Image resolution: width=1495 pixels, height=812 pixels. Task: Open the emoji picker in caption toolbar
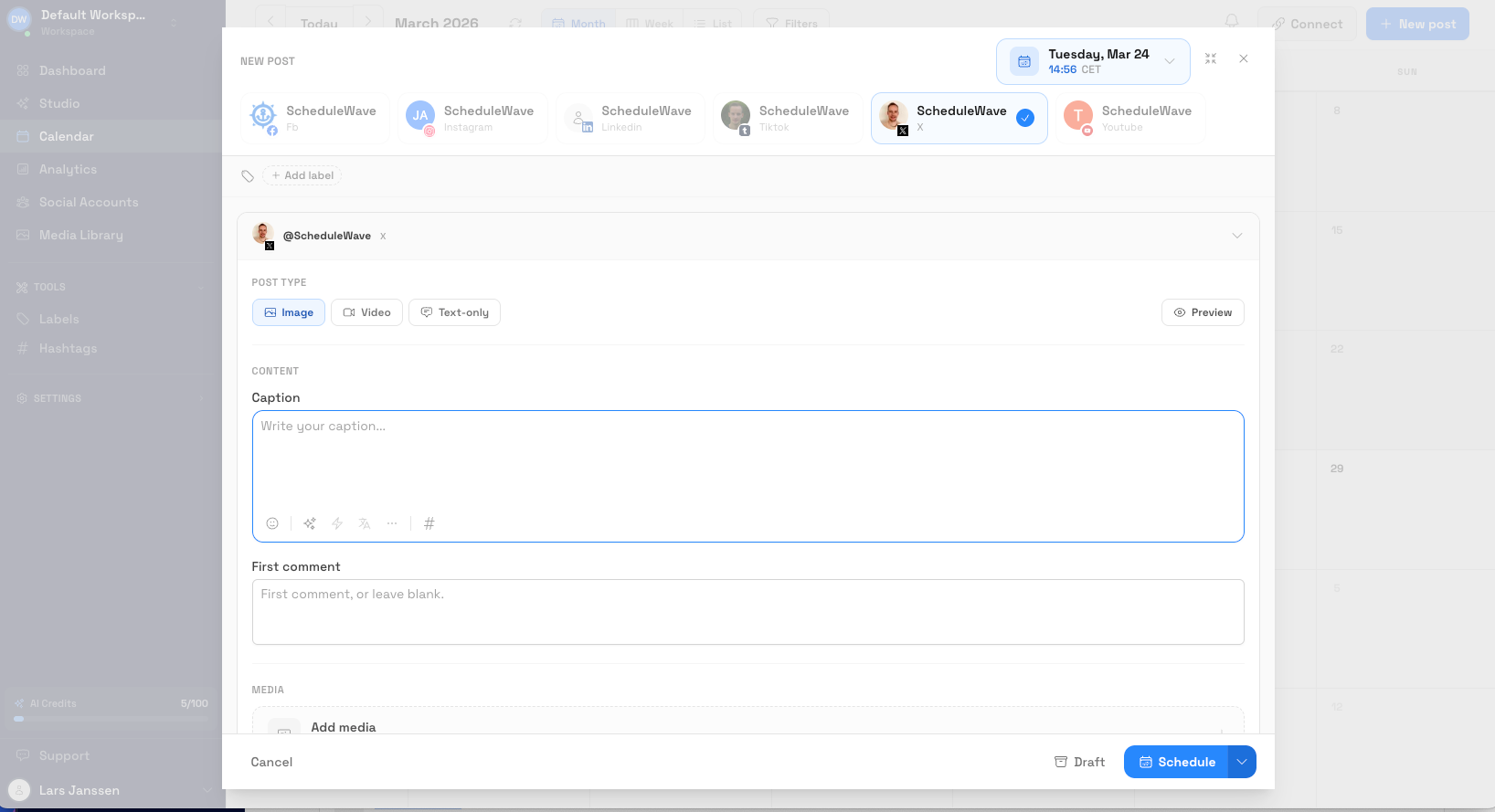point(272,523)
